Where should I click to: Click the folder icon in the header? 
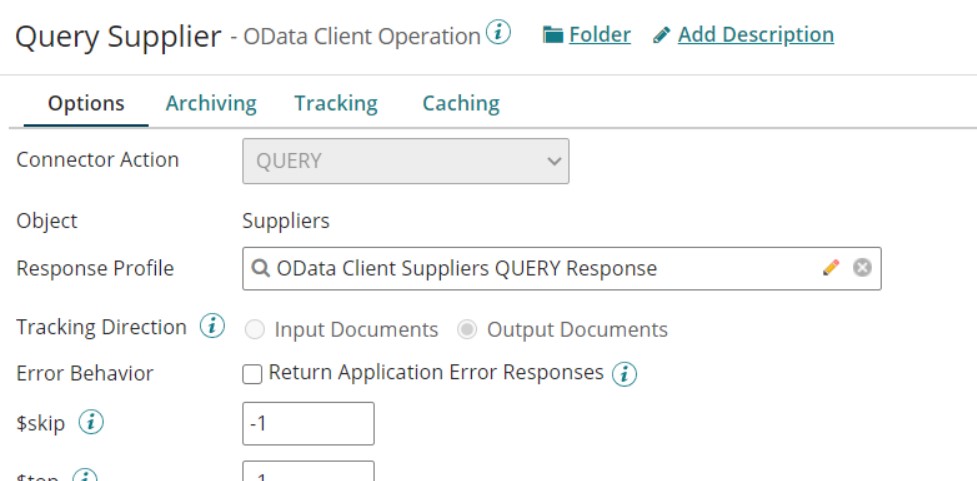tap(552, 35)
